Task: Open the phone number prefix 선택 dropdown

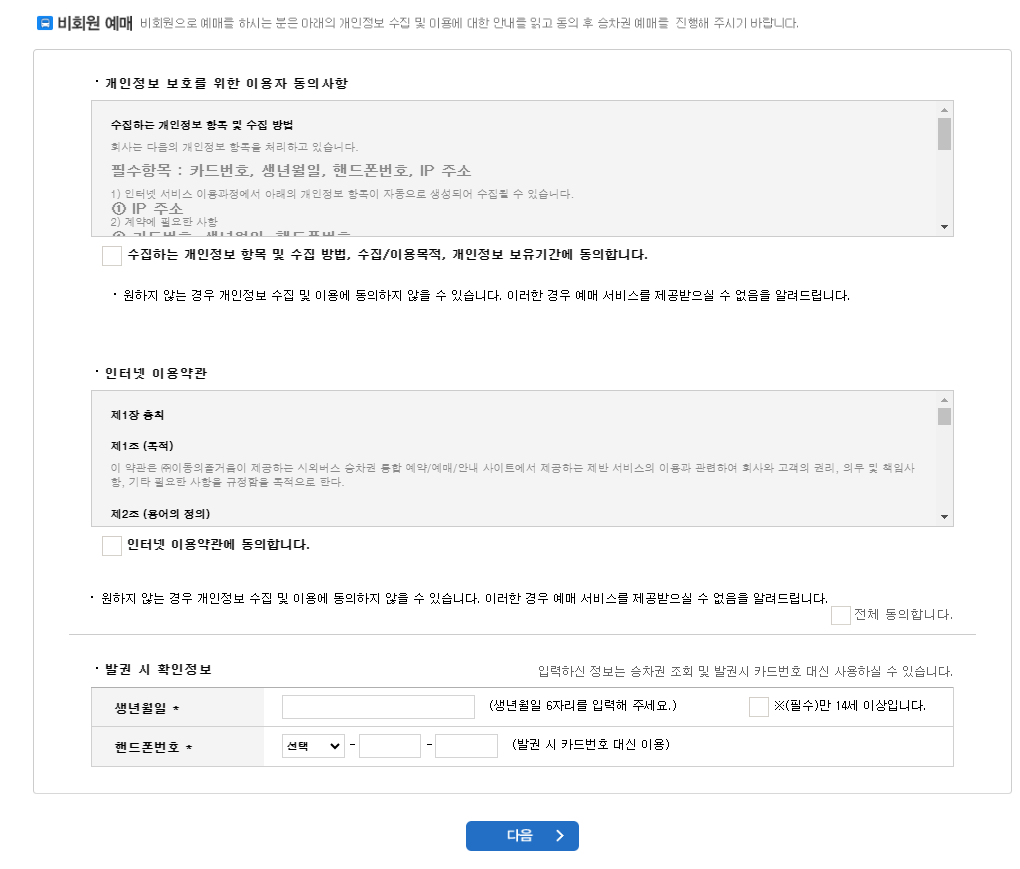Action: [x=313, y=745]
